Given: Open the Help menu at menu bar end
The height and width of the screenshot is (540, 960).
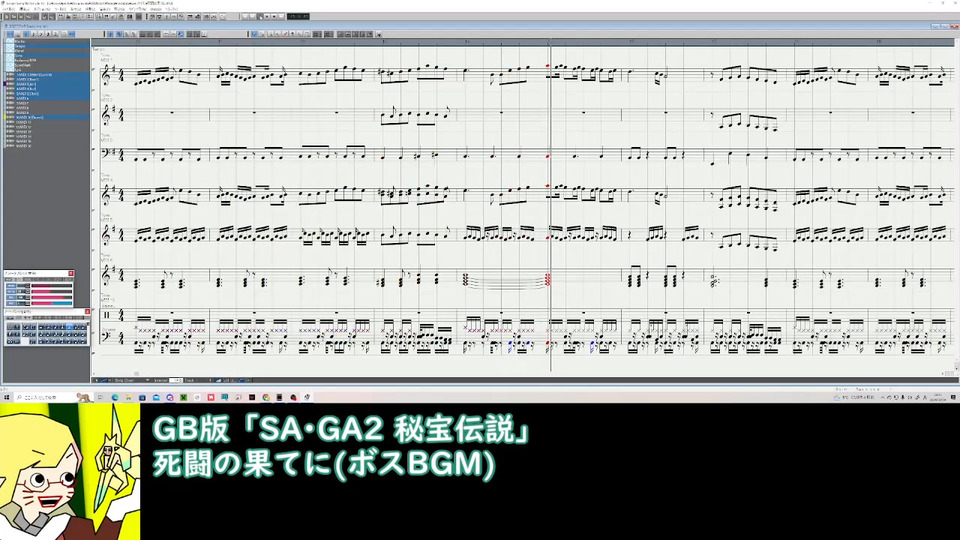Looking at the screenshot, I should (x=171, y=9).
